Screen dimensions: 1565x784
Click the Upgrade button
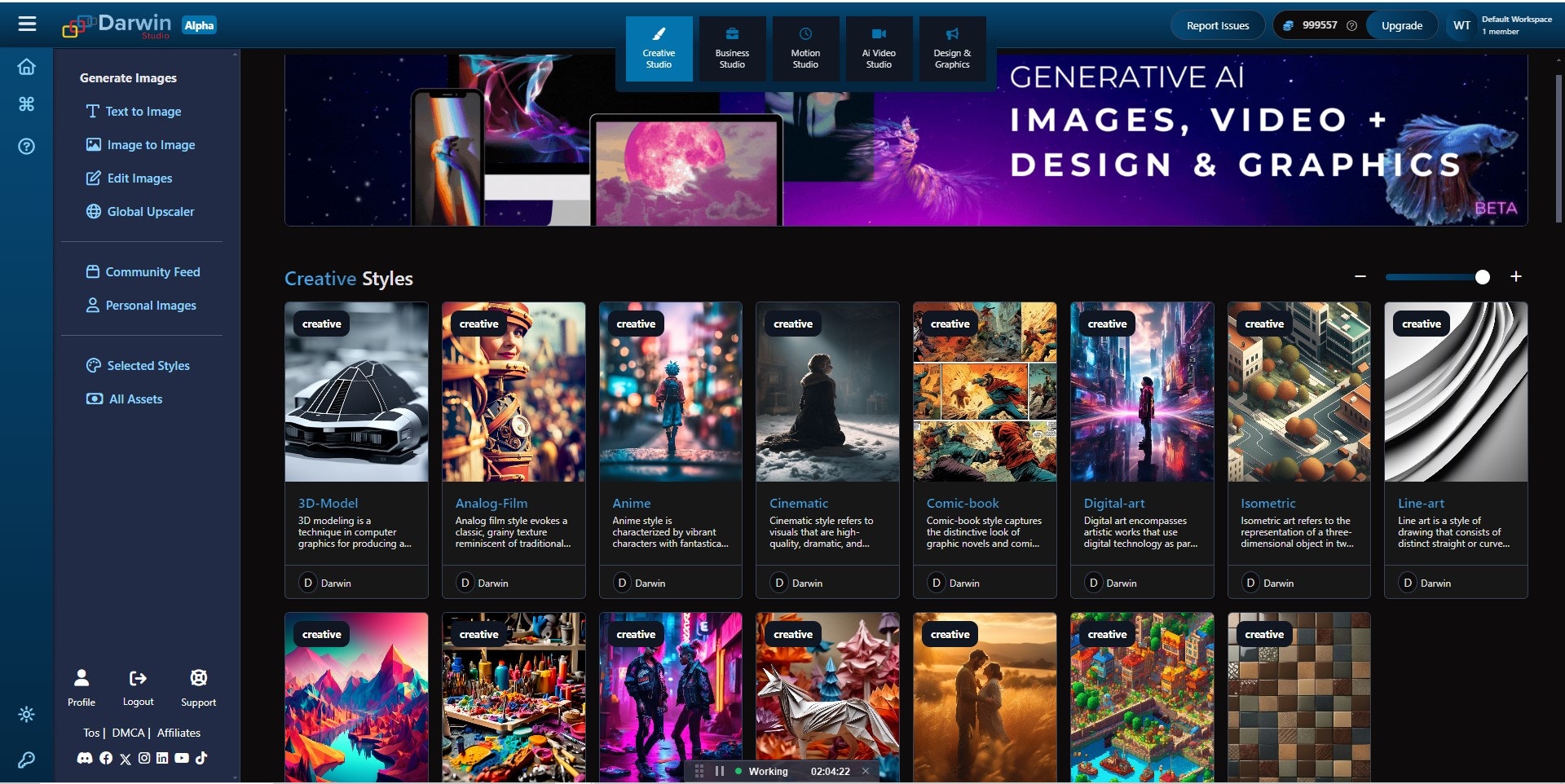[x=1402, y=25]
